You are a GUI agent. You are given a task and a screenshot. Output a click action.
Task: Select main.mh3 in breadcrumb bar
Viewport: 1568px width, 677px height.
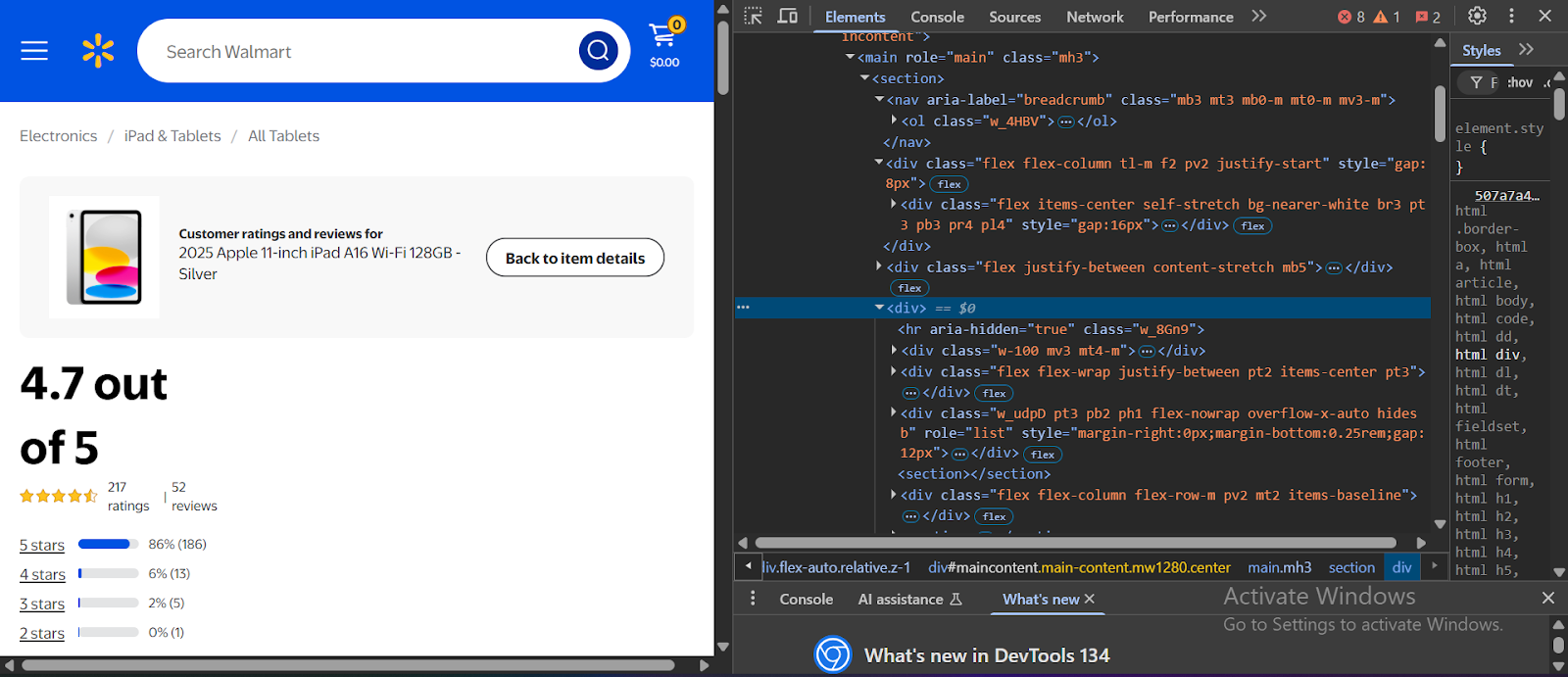click(x=1279, y=567)
